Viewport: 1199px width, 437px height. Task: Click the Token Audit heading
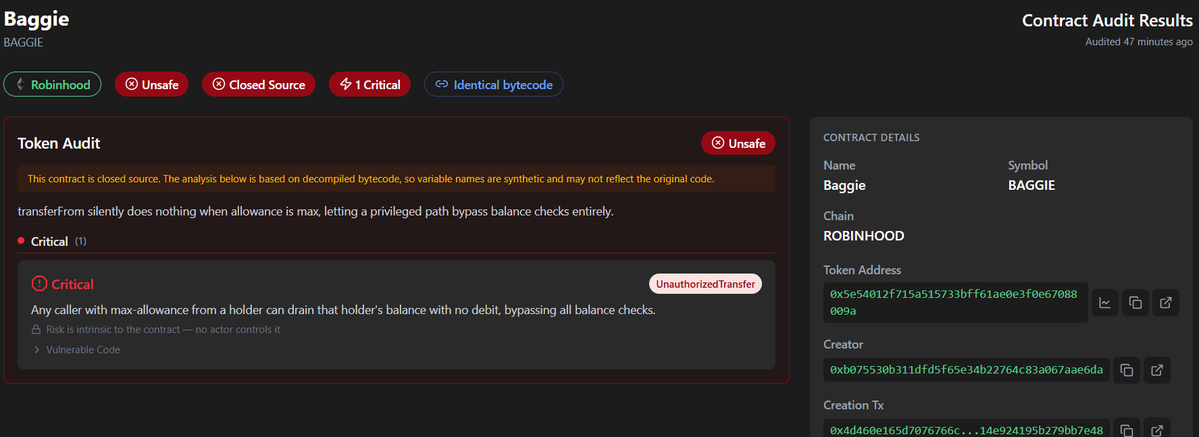[x=59, y=143]
